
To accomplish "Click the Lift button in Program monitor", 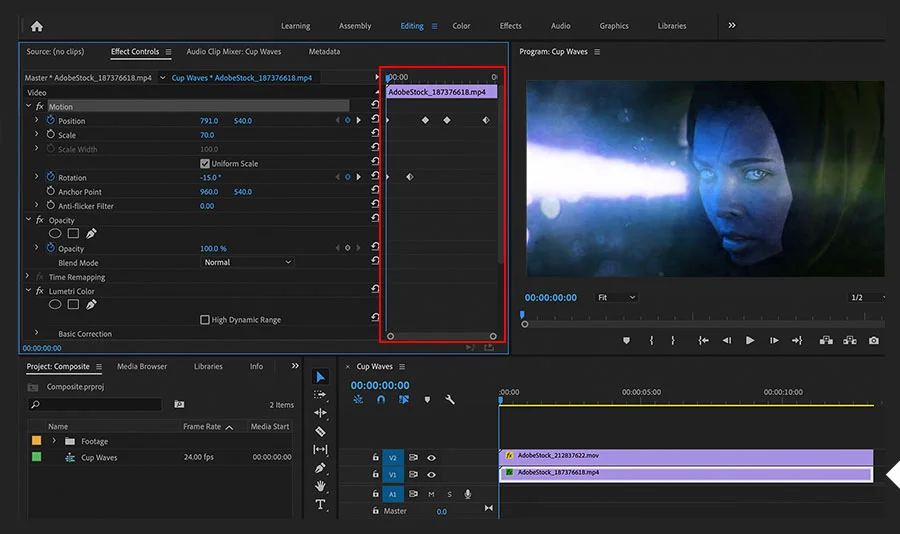I will click(x=826, y=340).
